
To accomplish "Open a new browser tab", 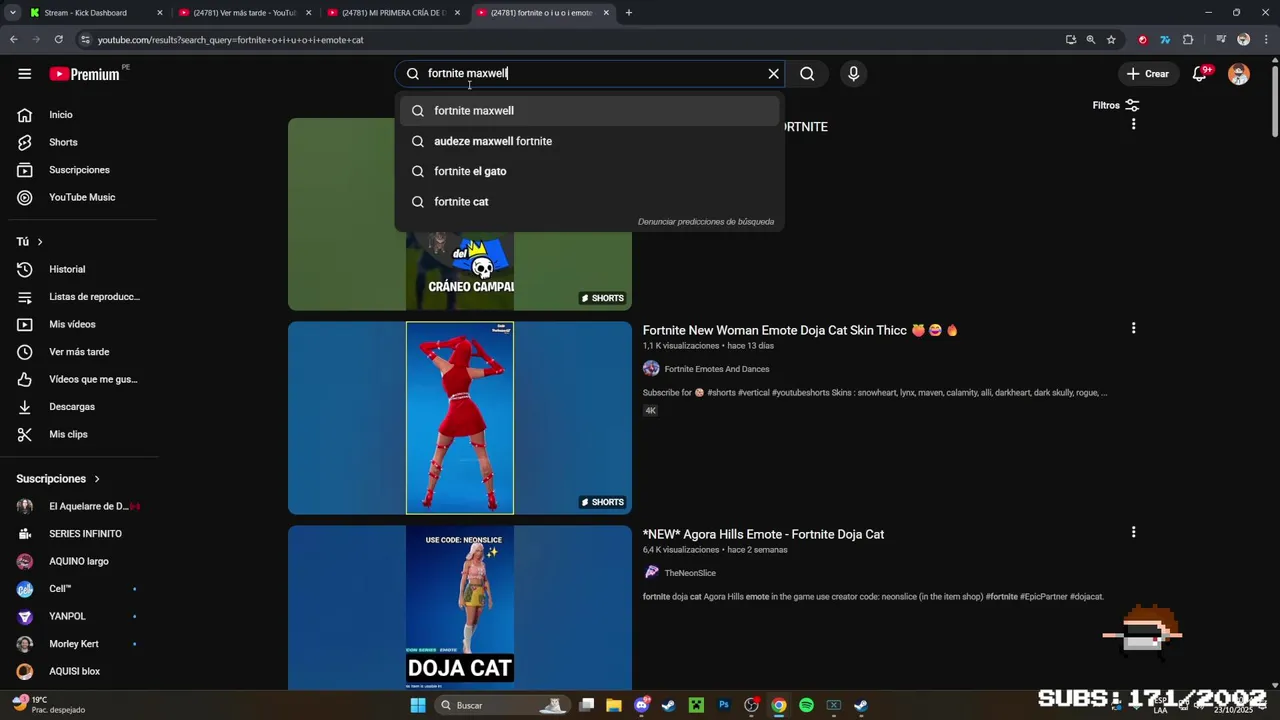I will pos(628,13).
